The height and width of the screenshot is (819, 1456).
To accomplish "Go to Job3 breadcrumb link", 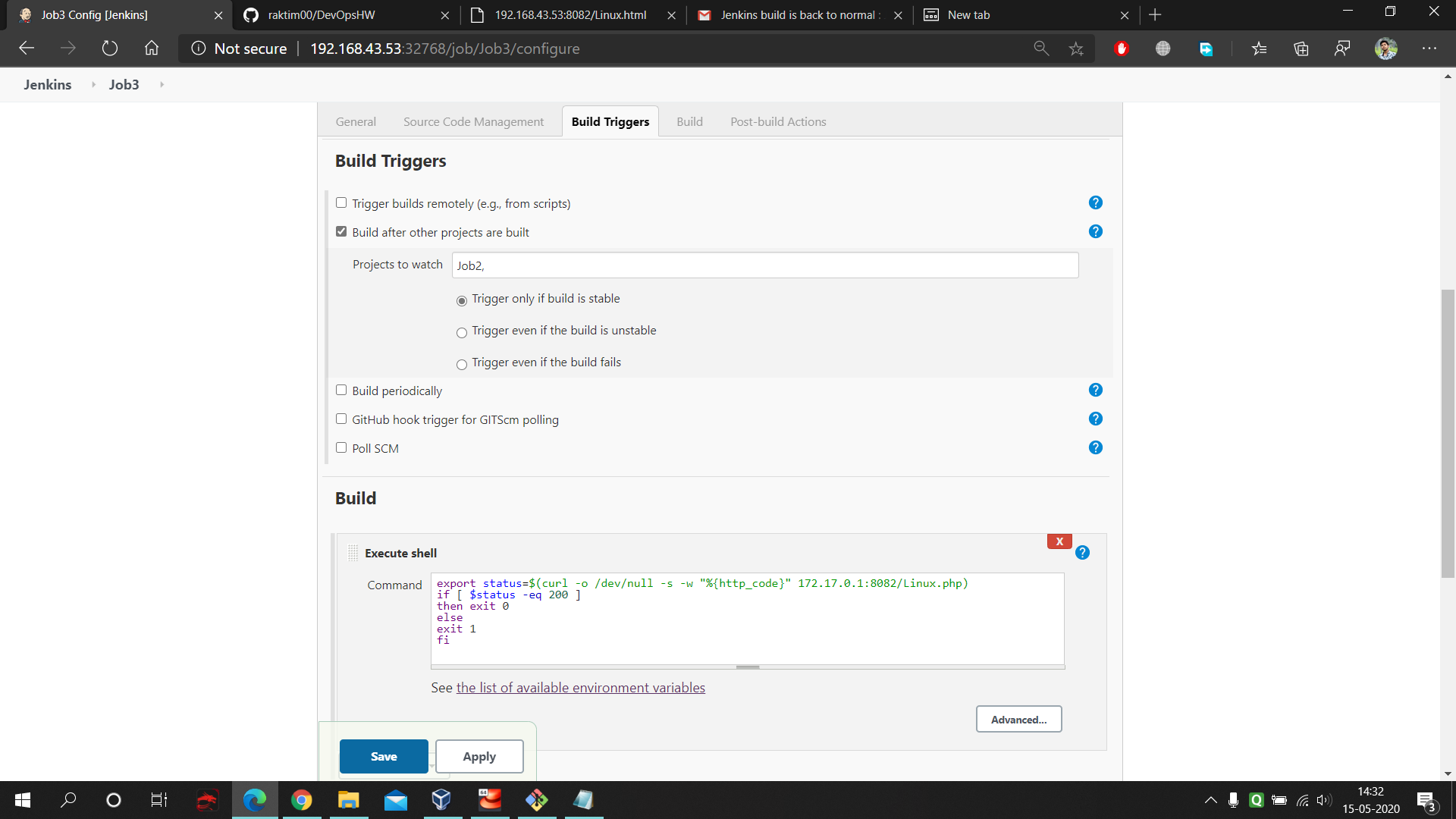I will coord(124,84).
